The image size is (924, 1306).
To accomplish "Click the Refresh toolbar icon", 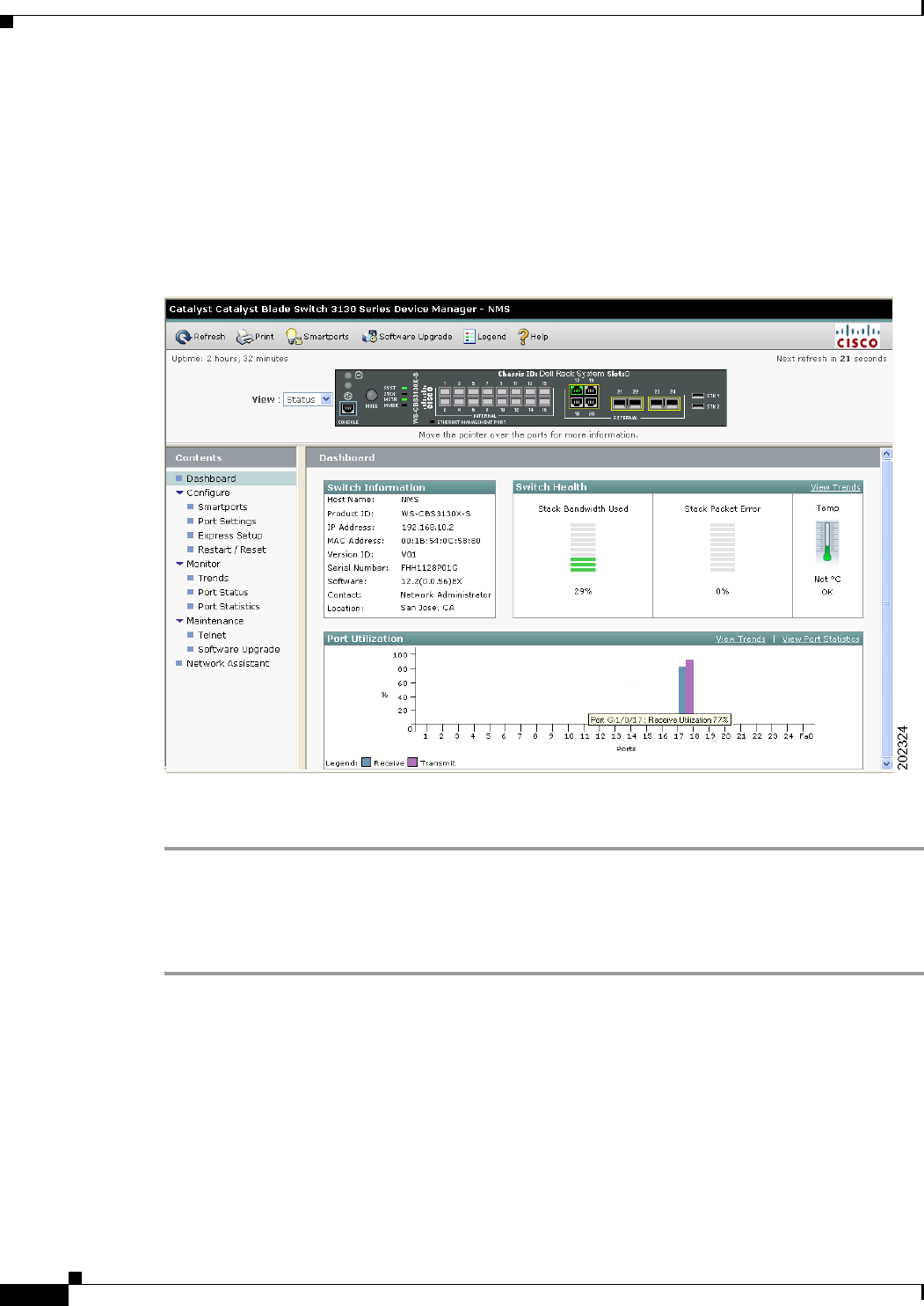I will (183, 337).
